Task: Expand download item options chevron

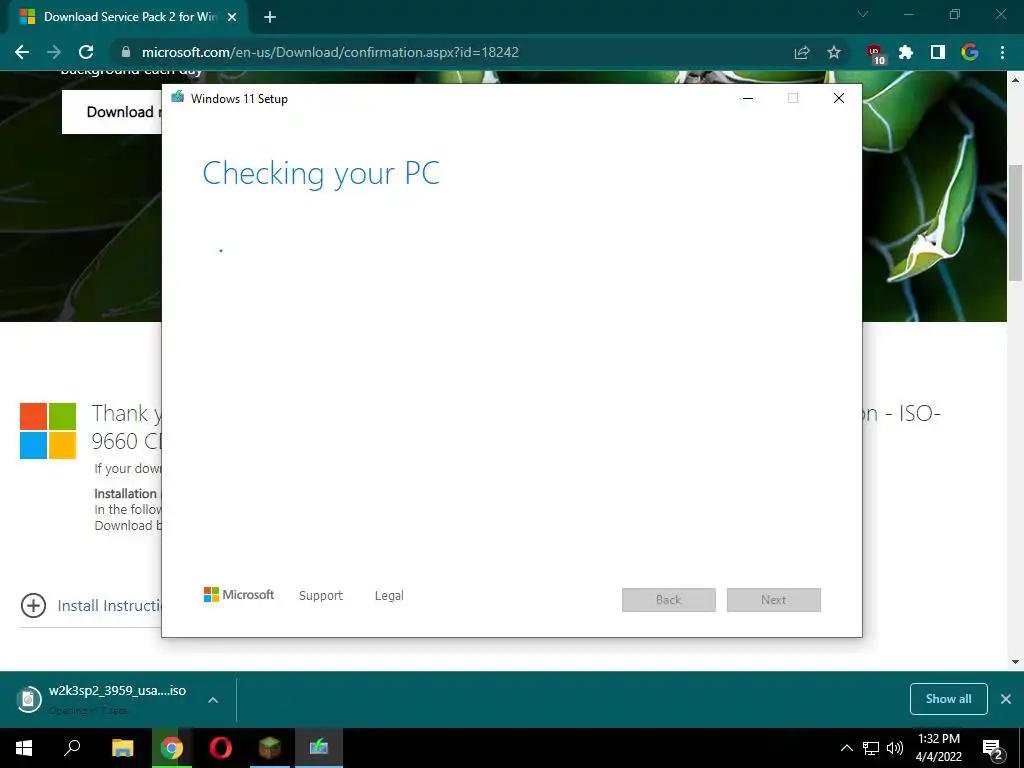Action: (213, 699)
